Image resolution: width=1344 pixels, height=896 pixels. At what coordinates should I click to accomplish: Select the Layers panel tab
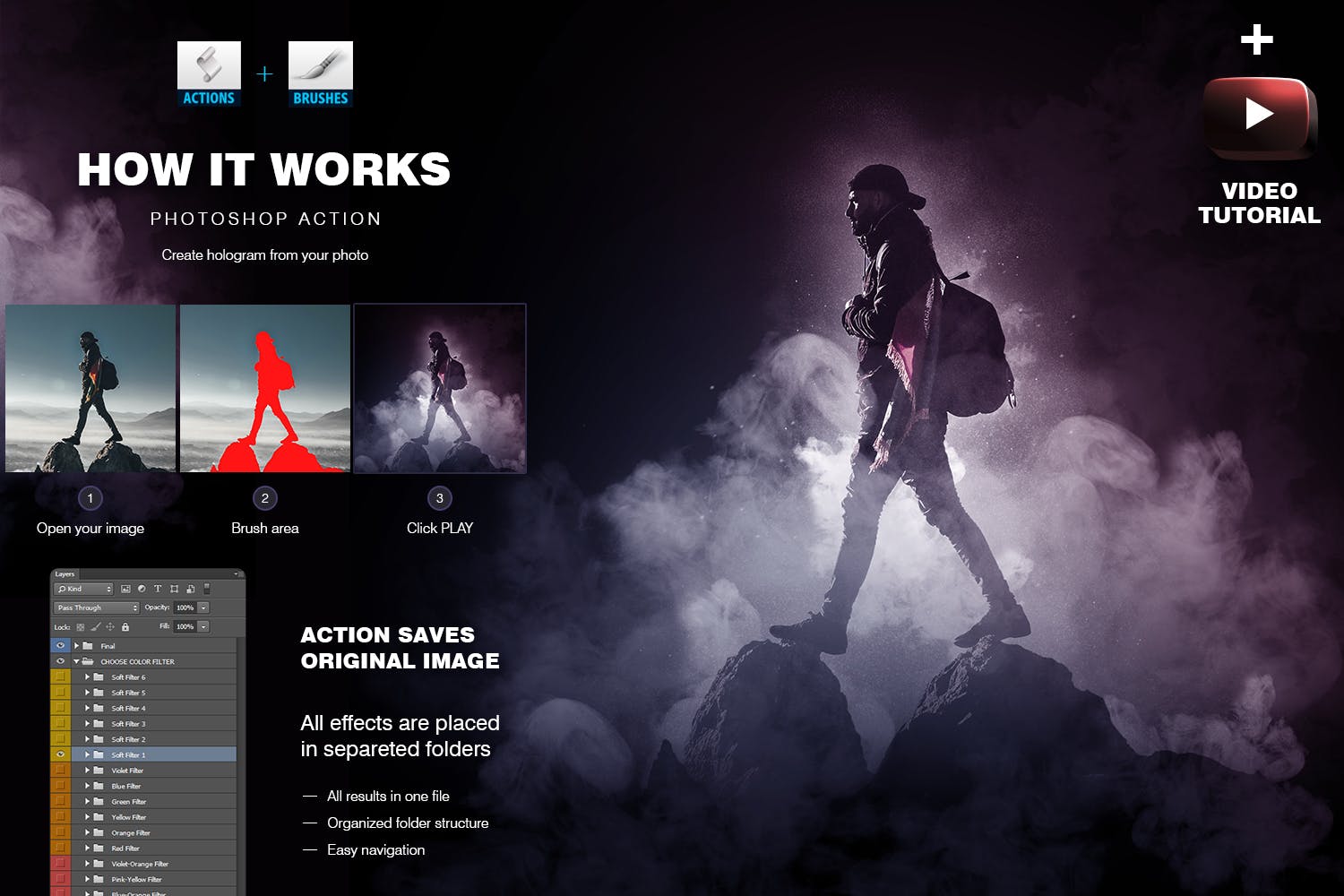[65, 574]
